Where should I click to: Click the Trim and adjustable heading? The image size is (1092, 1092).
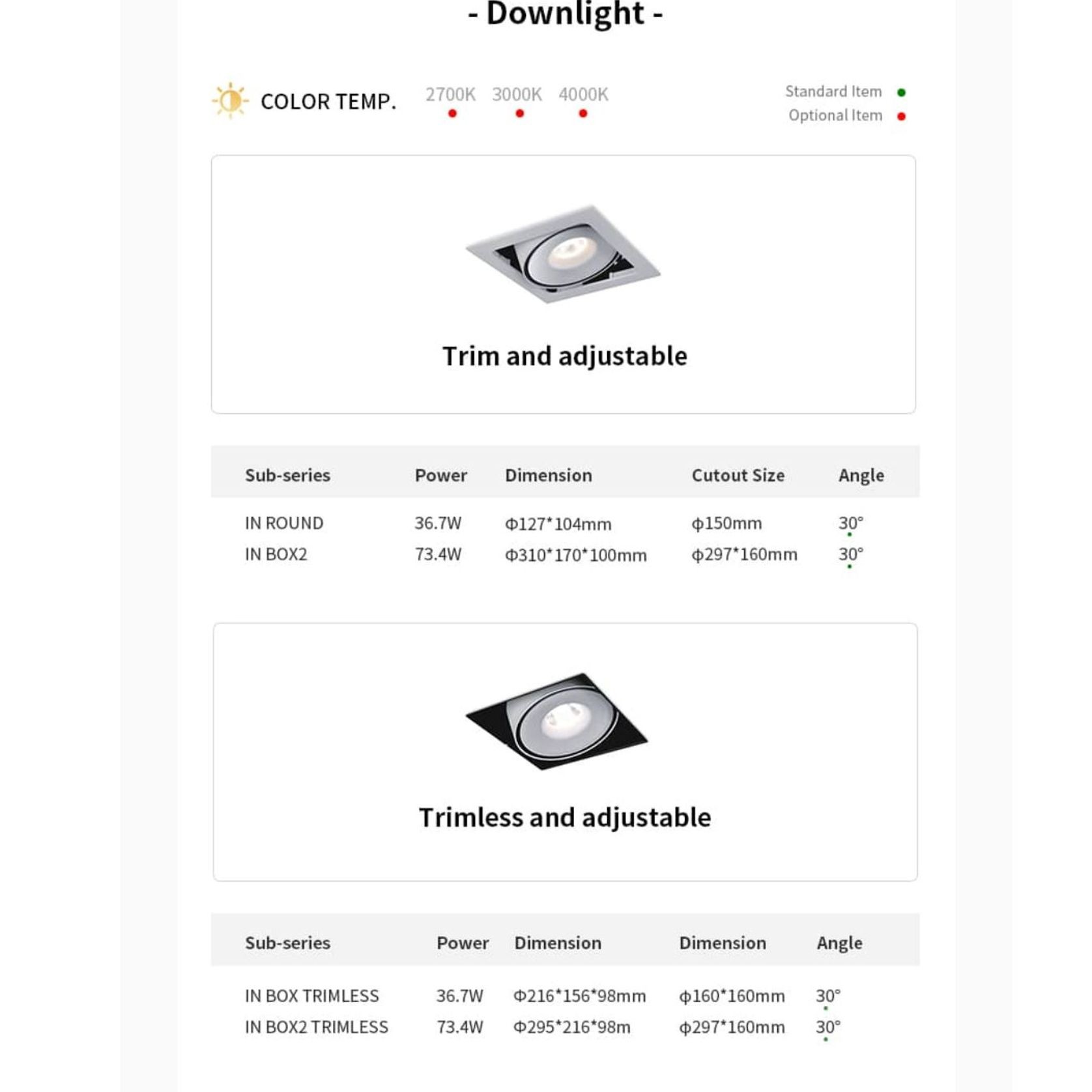(x=564, y=356)
